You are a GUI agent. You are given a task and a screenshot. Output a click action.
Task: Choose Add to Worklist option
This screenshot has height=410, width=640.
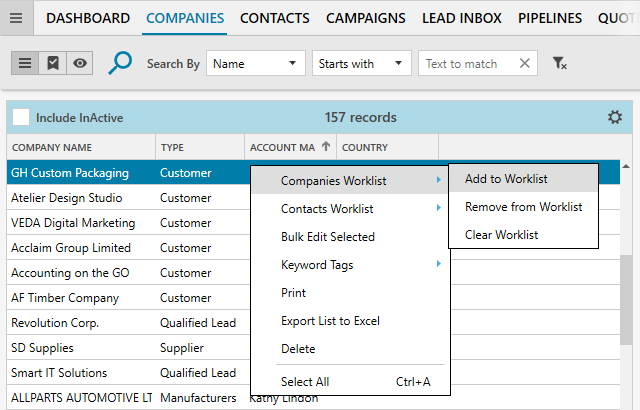tap(506, 179)
